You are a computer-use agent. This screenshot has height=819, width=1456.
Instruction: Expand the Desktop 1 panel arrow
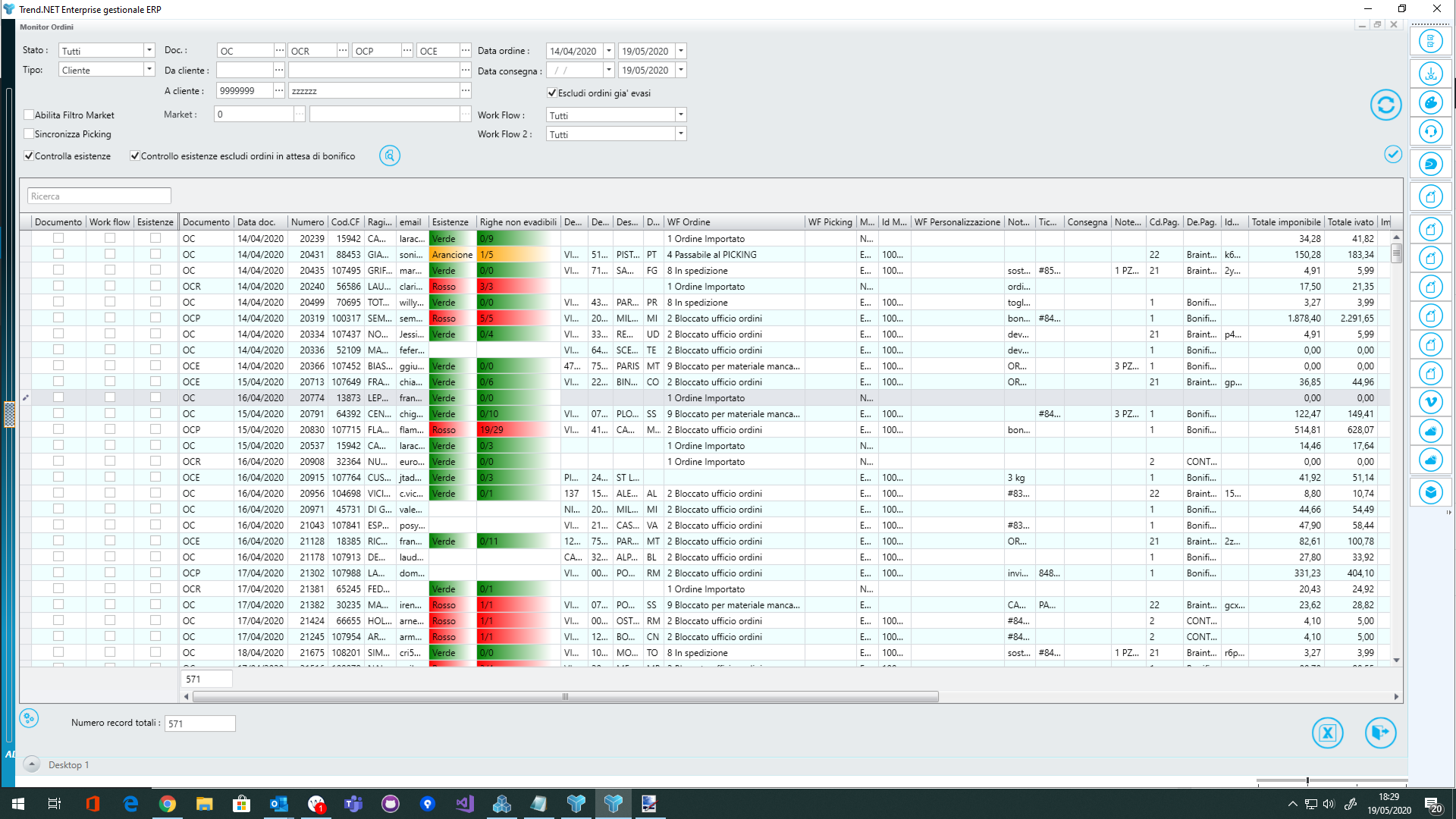coord(32,764)
